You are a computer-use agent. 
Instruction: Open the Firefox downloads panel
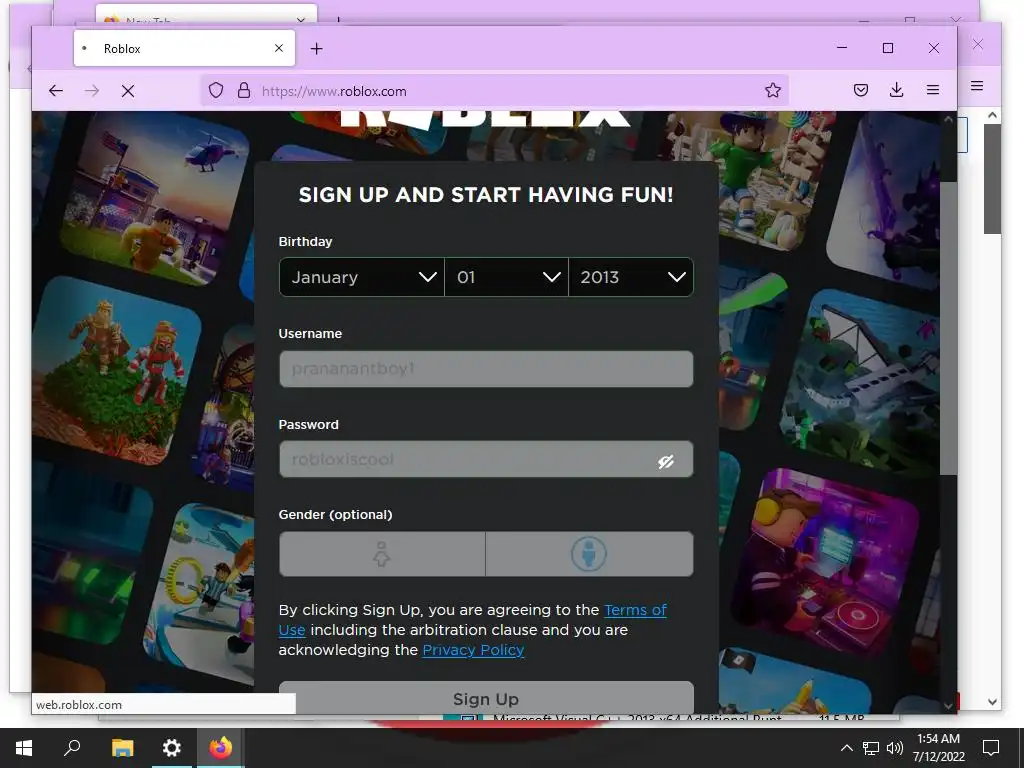point(897,90)
